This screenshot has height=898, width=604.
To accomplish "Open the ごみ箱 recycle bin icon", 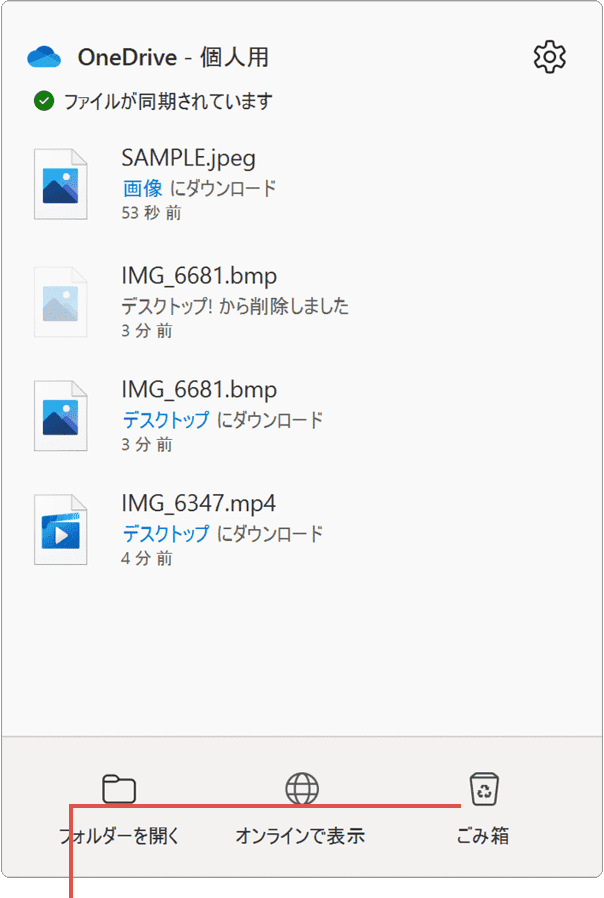I will tap(484, 789).
